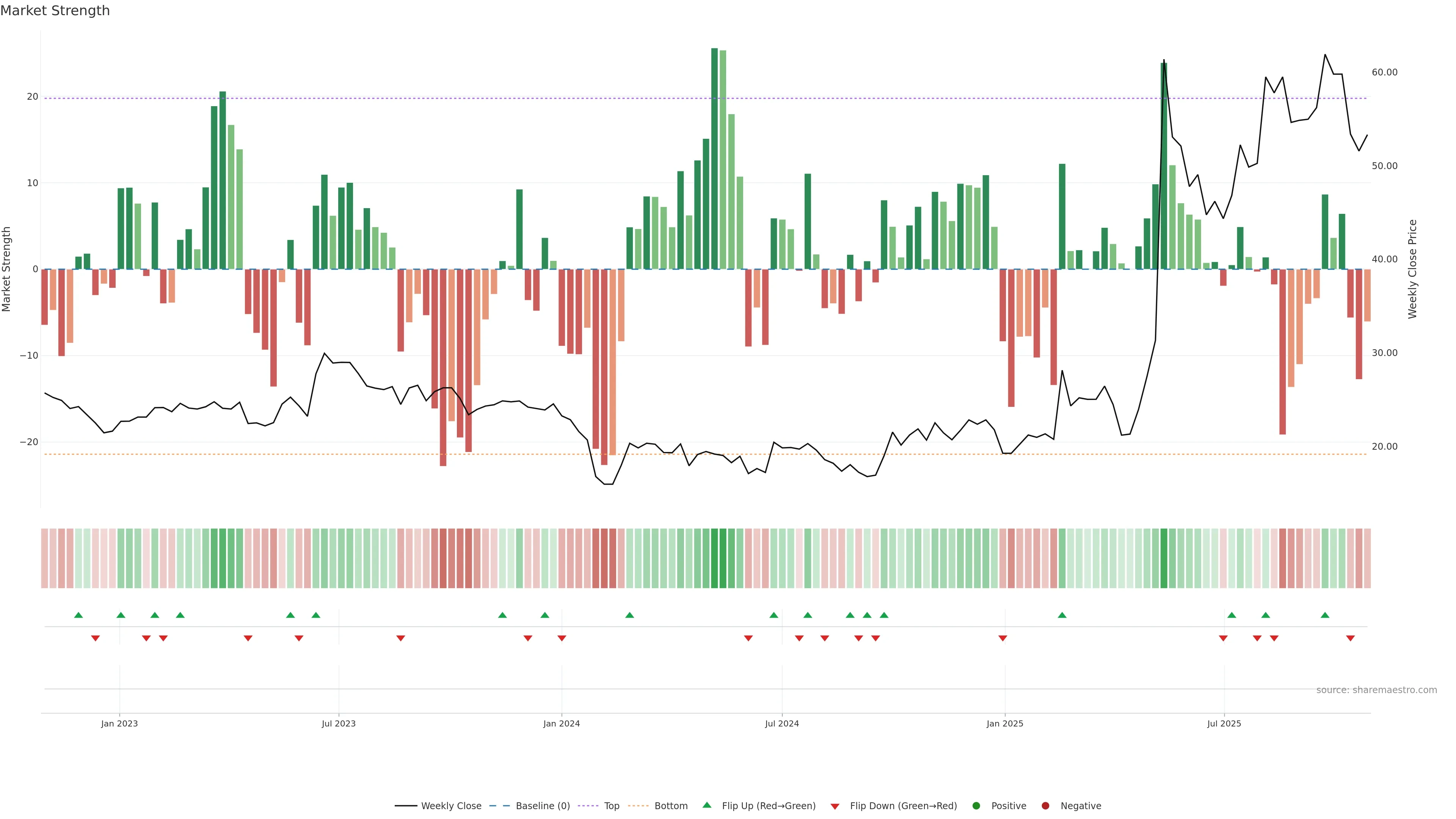
Task: Click the Jan 2023 x-axis label
Action: (119, 723)
